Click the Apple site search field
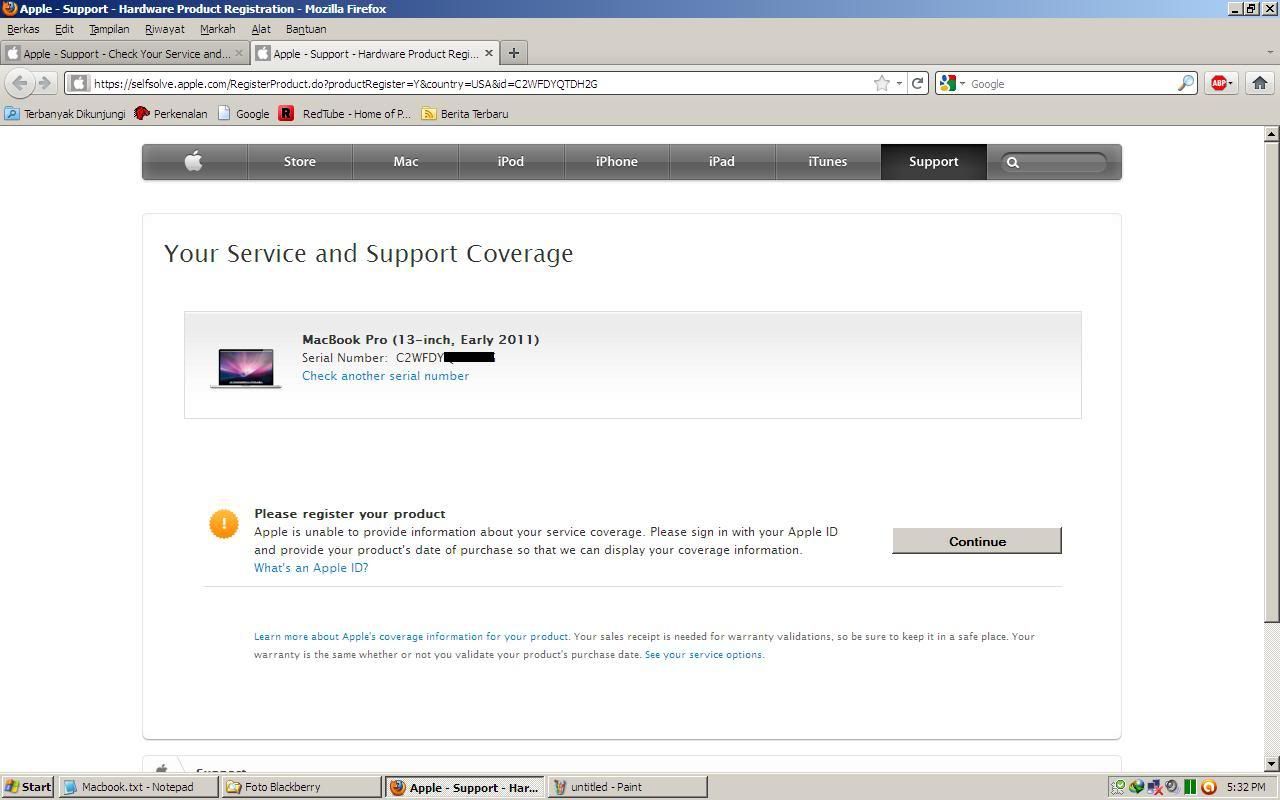The image size is (1280, 800). point(1054,162)
